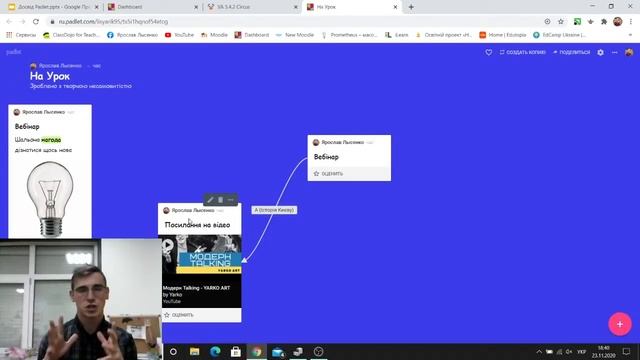Screen dimensions: 640x360
Task: Open the lightbulb image in Вебінар post
Action: 50,198
